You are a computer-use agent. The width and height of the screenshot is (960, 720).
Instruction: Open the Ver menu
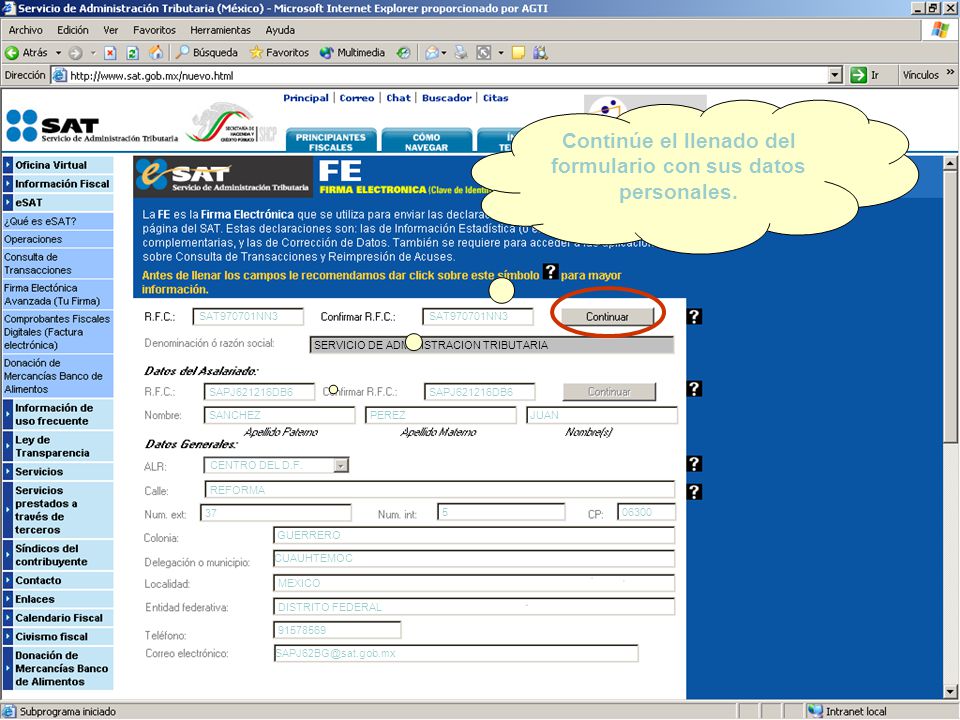111,30
